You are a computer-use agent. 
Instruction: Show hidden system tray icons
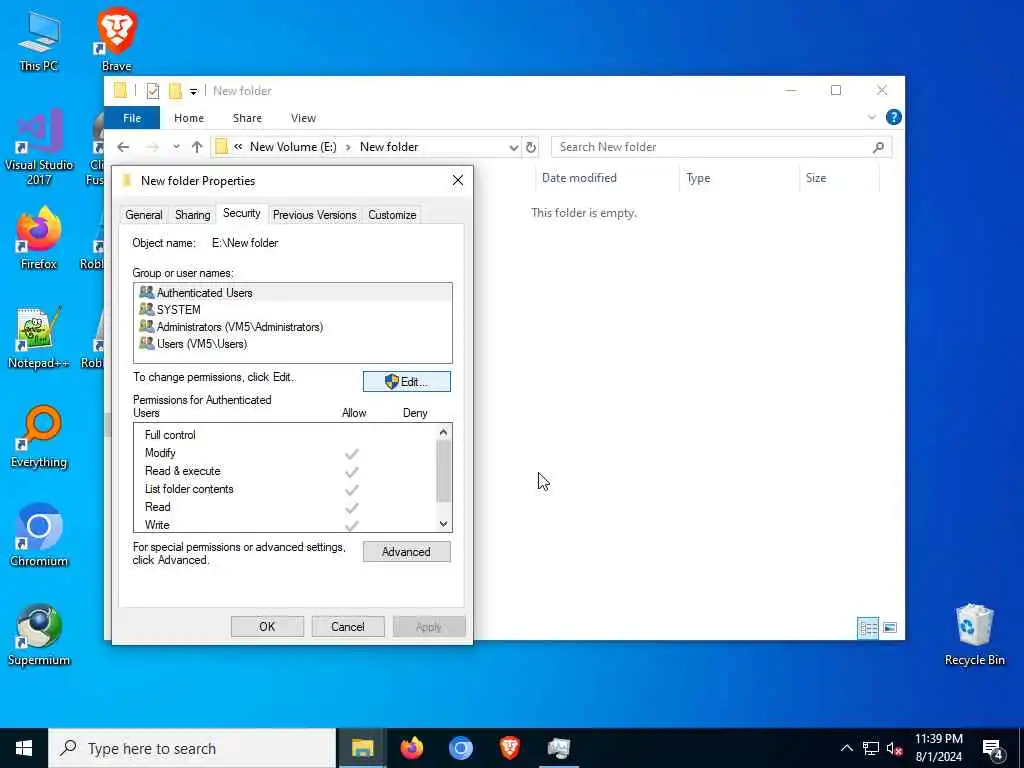coord(846,748)
